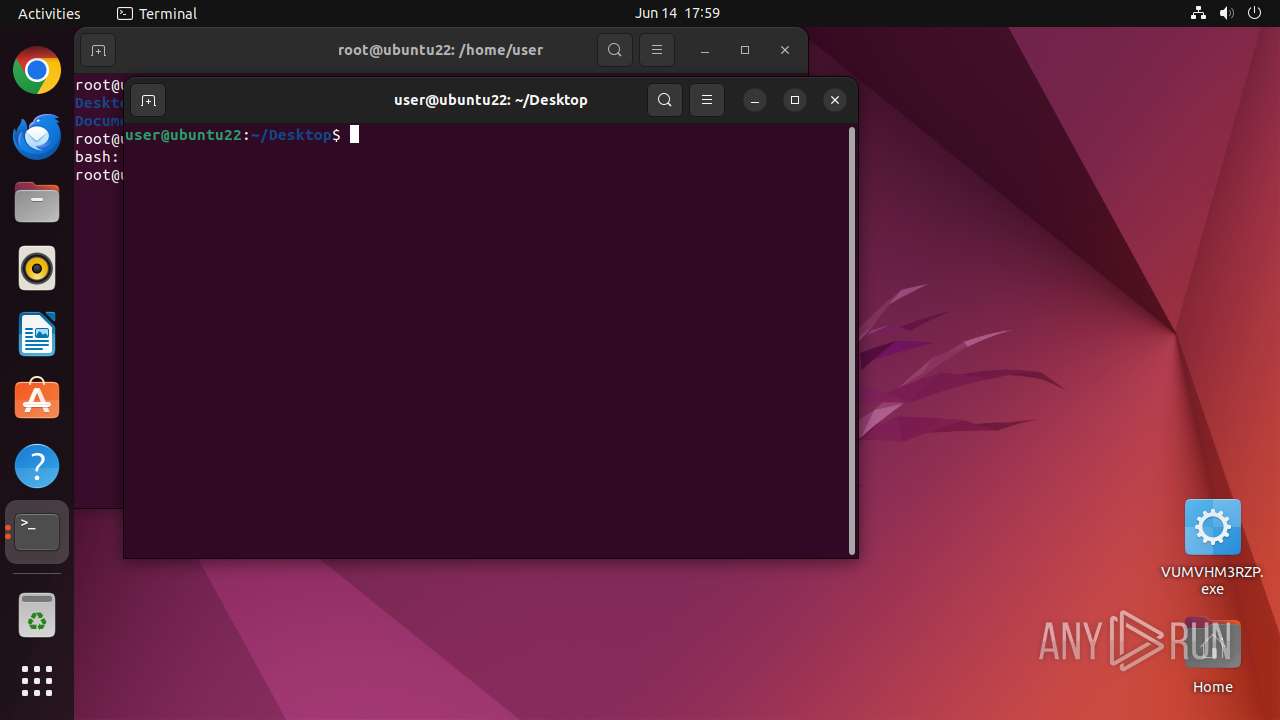Launch Thunderbird mail from the dock
This screenshot has width=1280, height=720.
click(37, 137)
